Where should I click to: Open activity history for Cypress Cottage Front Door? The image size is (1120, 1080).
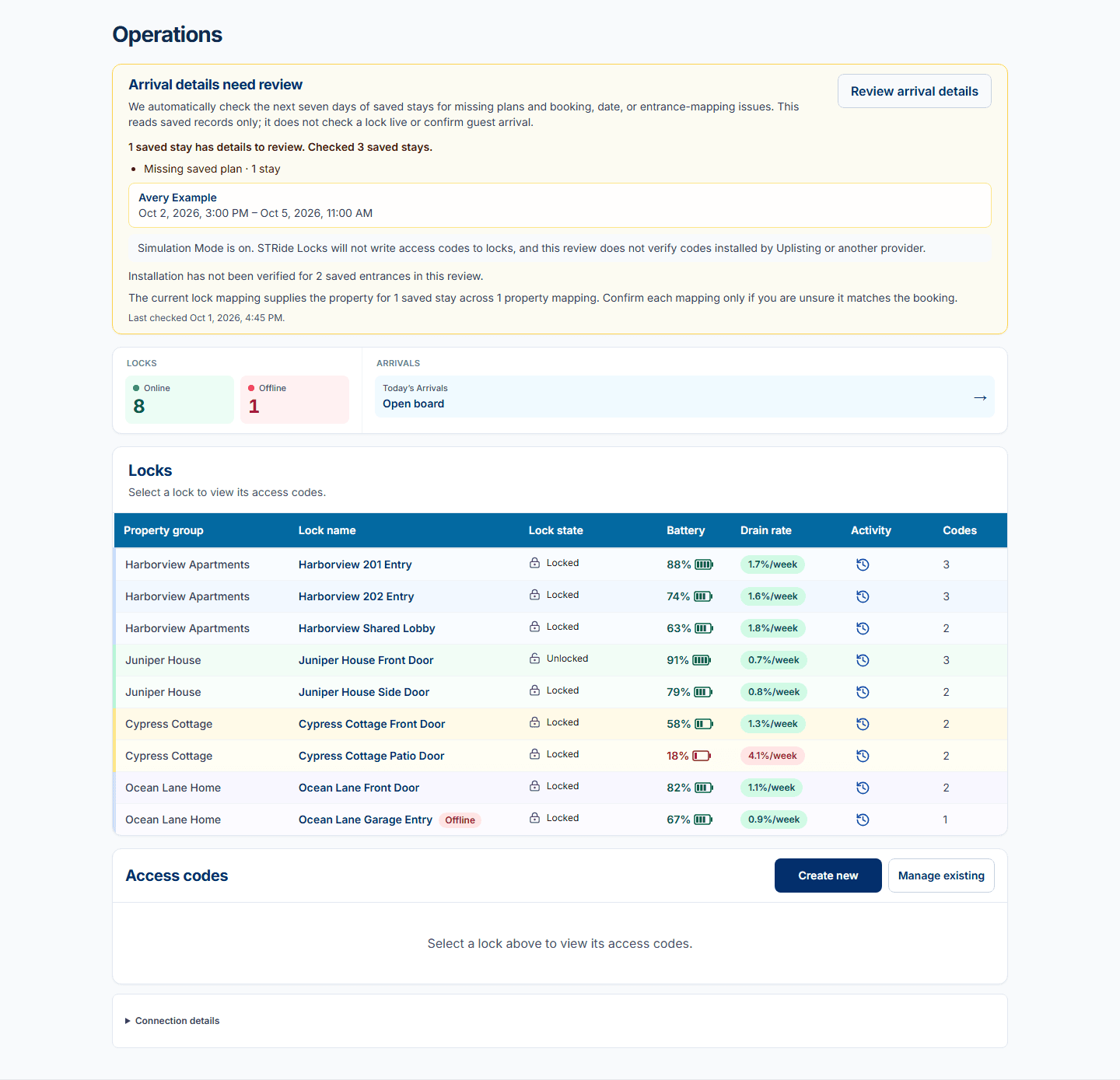point(863,724)
